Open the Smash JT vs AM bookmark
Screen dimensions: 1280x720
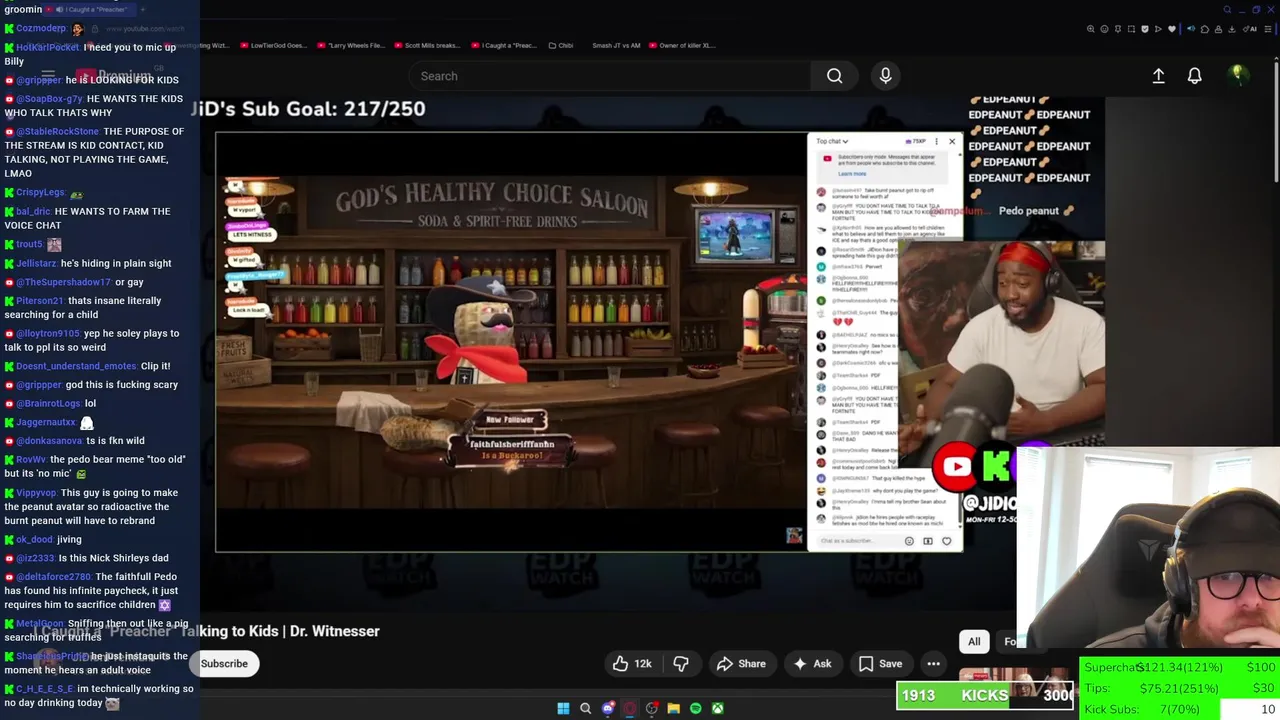616,45
